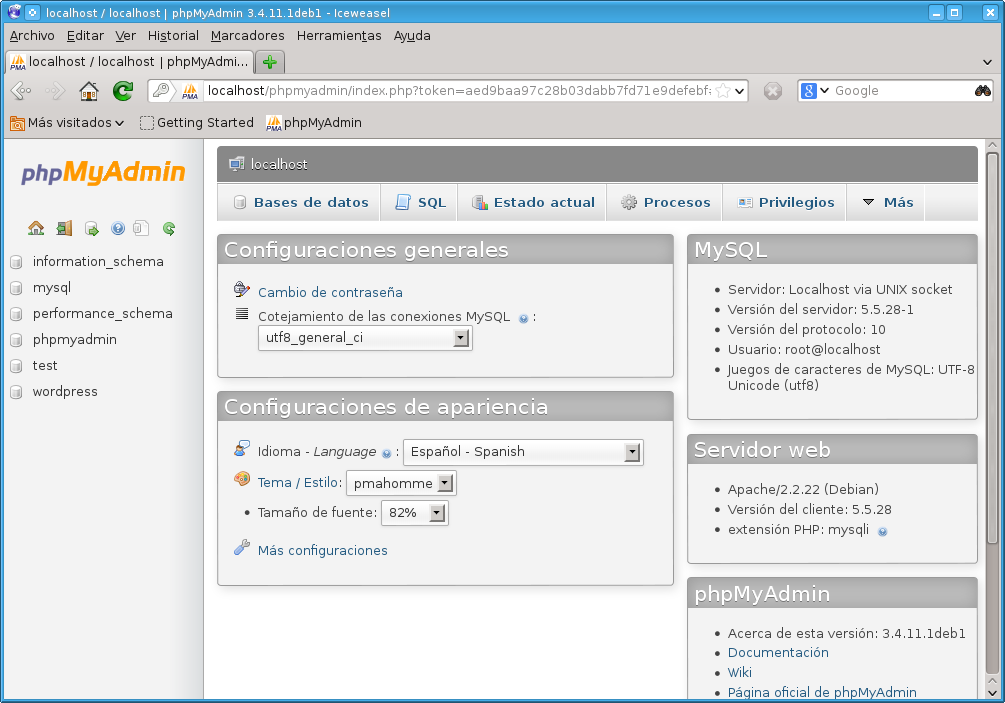Image resolution: width=1005 pixels, height=703 pixels.
Task: Click the info icon after extensión PHP: mysqli
Action: pyautogui.click(x=883, y=531)
